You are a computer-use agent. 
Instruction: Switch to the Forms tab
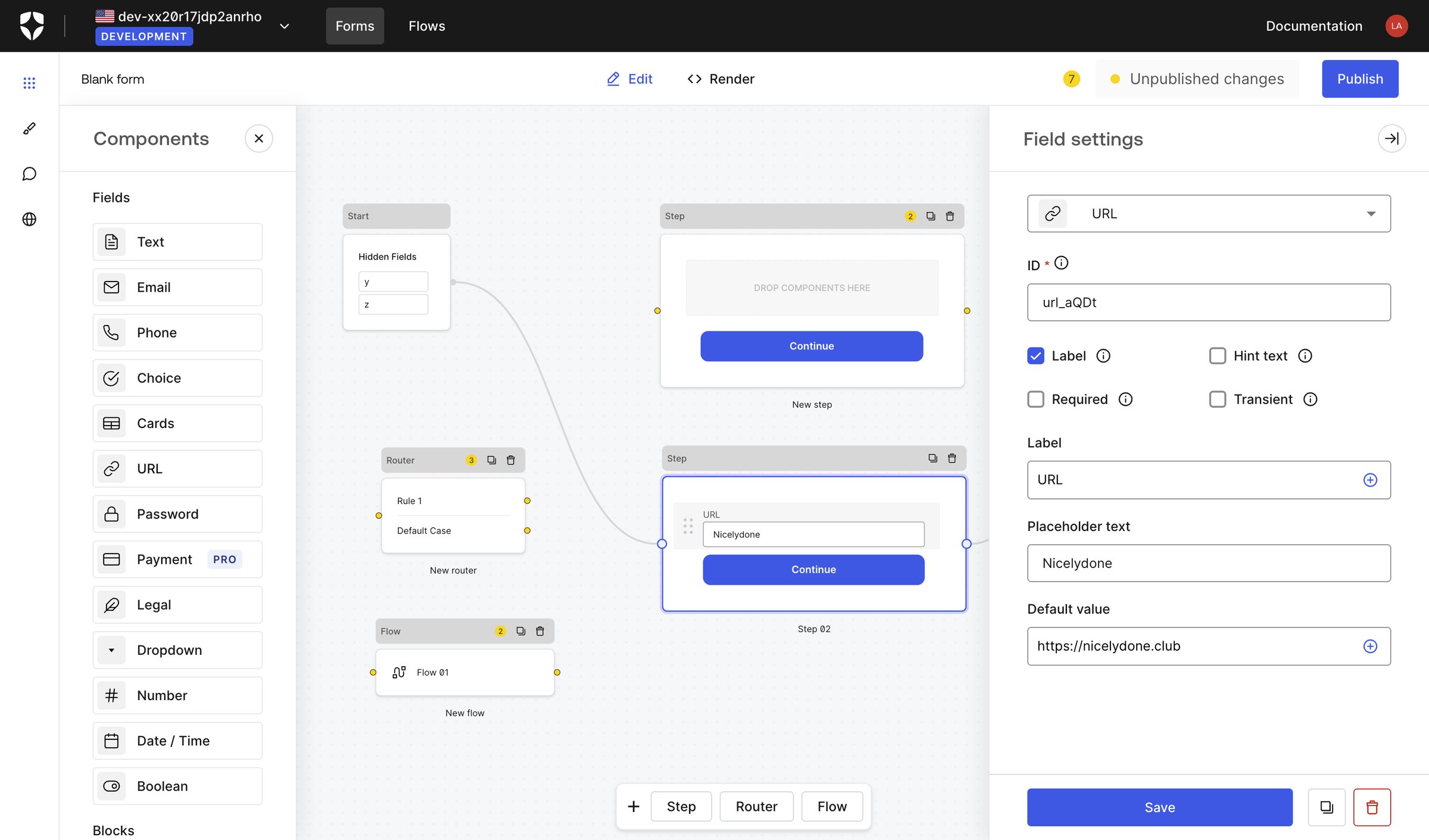coord(355,26)
